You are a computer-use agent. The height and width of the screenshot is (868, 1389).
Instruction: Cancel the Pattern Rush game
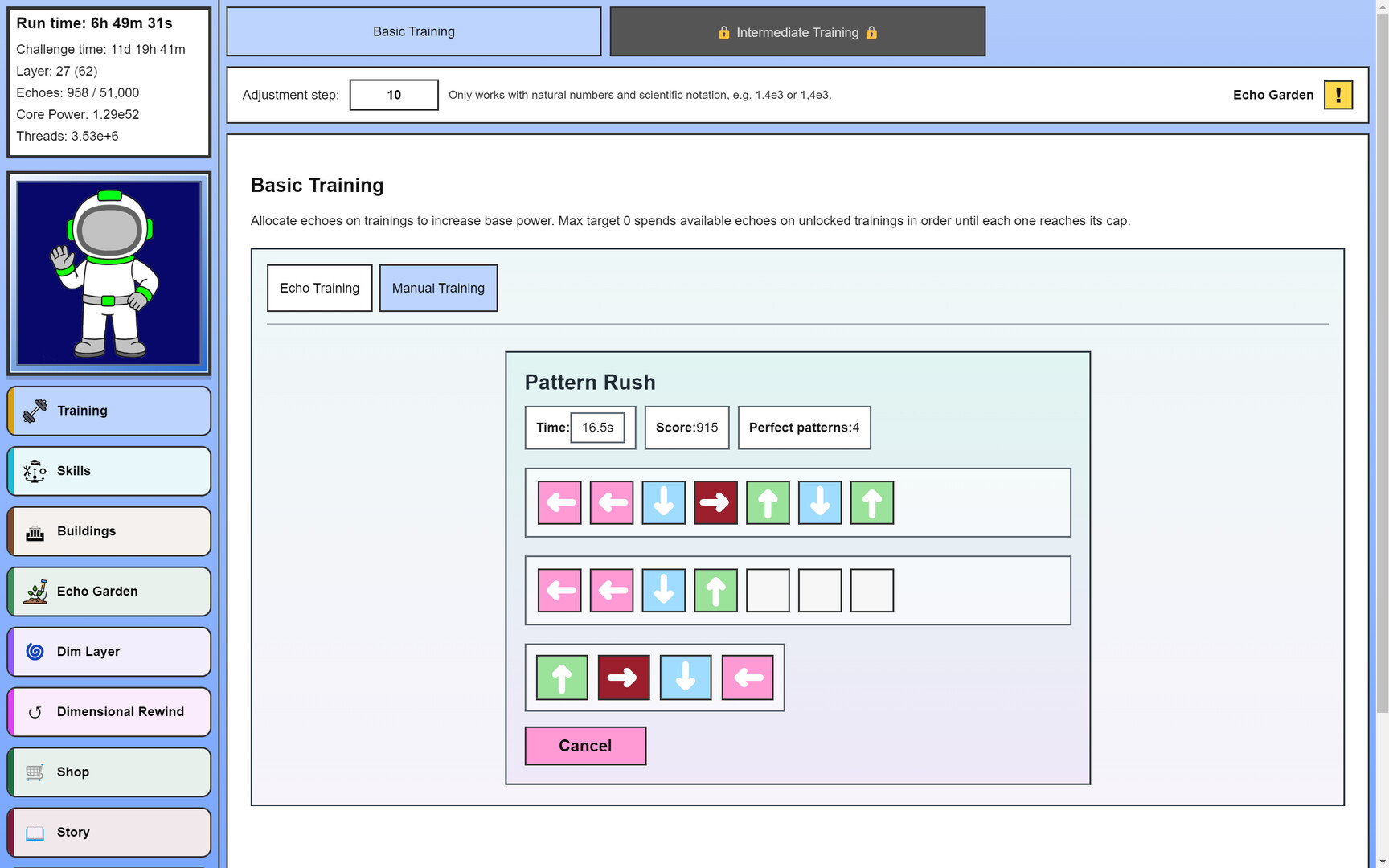[585, 746]
